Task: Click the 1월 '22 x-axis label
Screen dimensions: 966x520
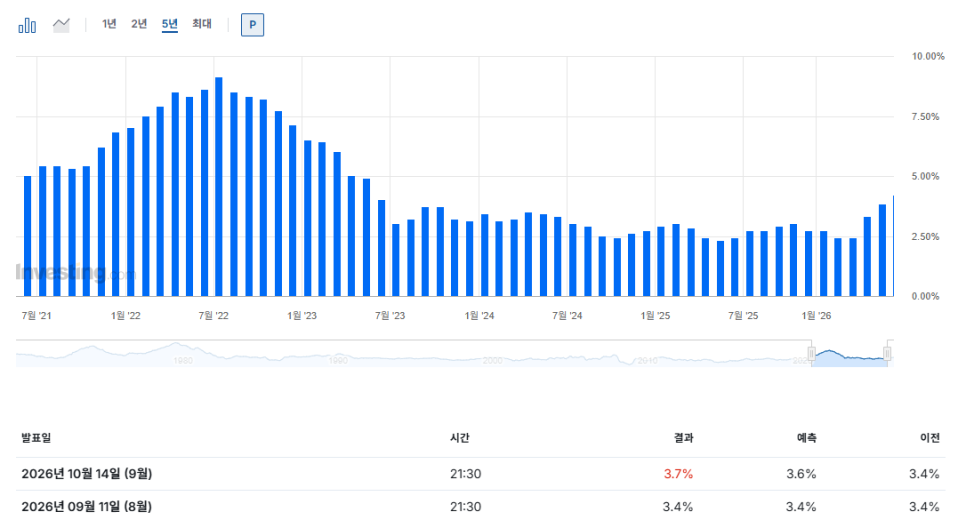Action: (x=126, y=315)
